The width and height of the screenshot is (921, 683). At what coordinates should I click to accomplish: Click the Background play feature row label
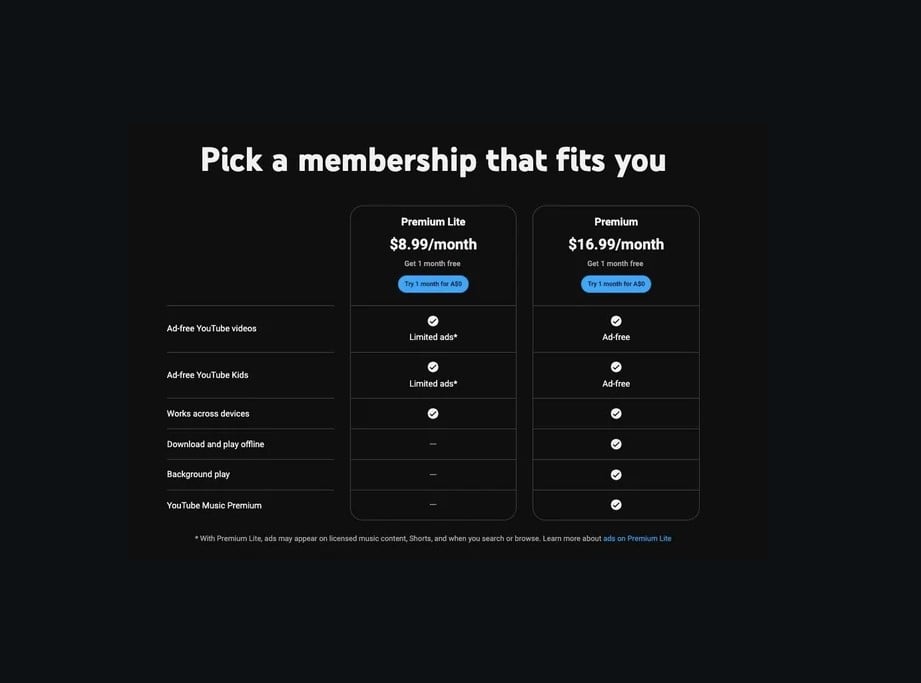(x=198, y=475)
